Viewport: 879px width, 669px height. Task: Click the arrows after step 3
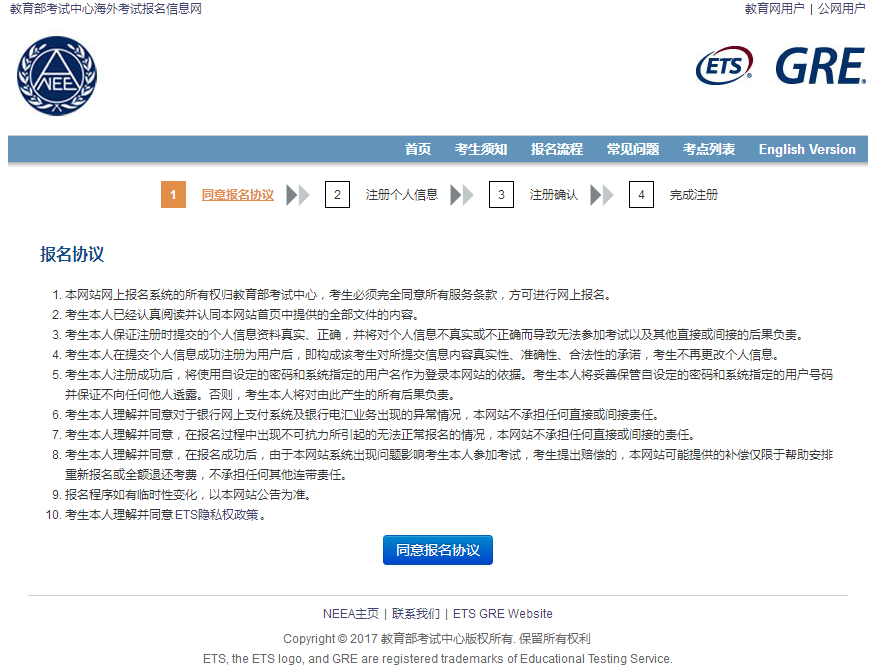(599, 194)
